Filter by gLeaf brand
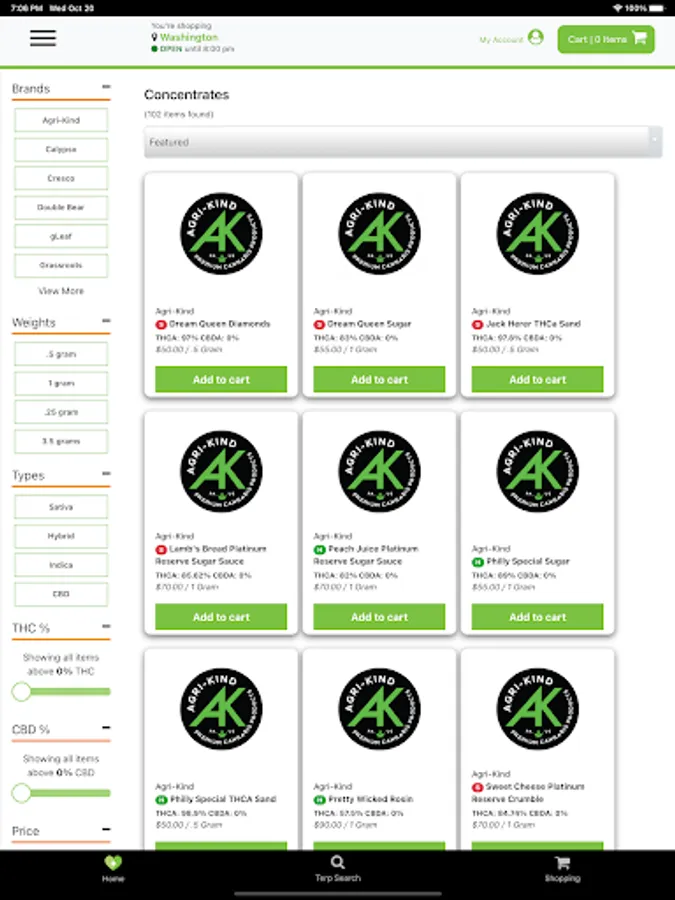 click(61, 236)
